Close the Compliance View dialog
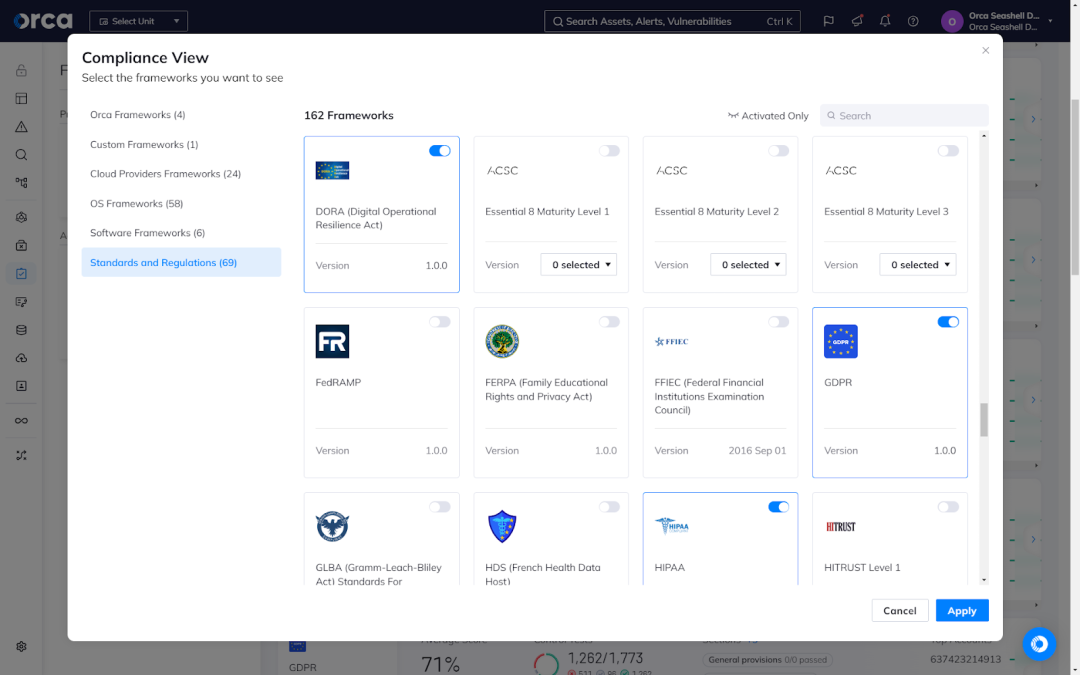This screenshot has width=1080, height=675. 986,50
